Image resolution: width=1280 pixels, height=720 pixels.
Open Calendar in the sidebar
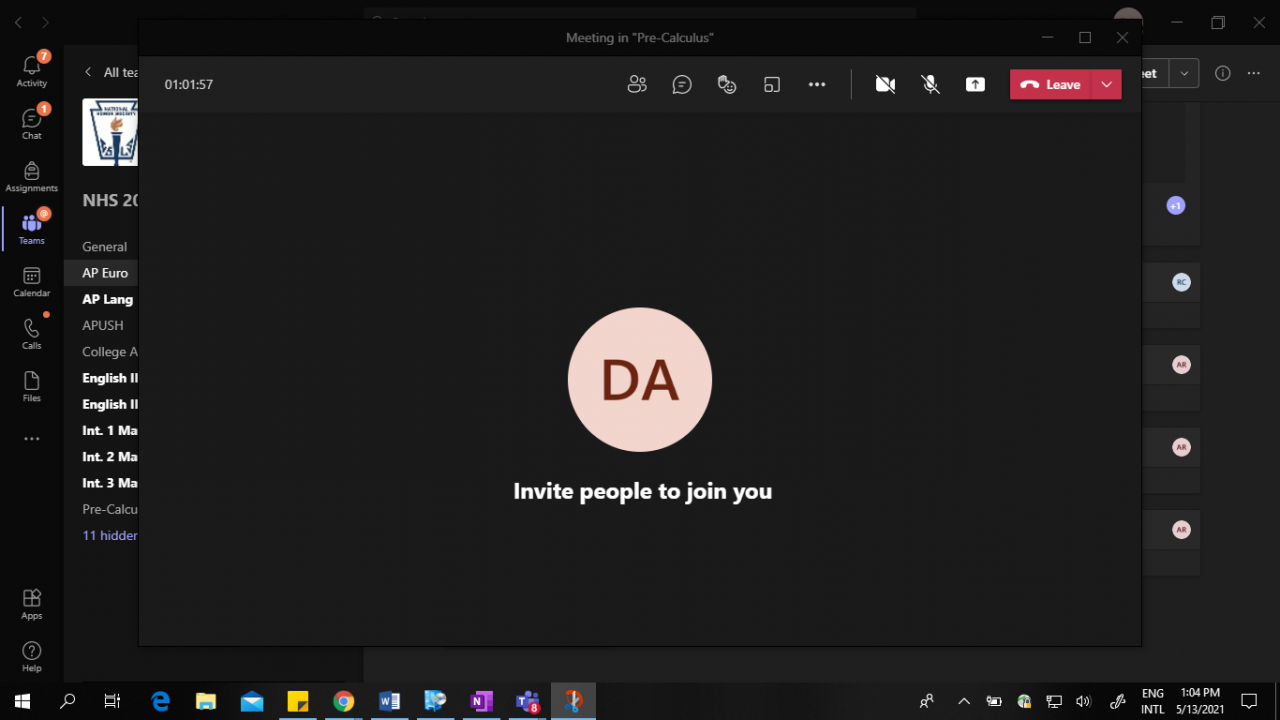pyautogui.click(x=32, y=281)
